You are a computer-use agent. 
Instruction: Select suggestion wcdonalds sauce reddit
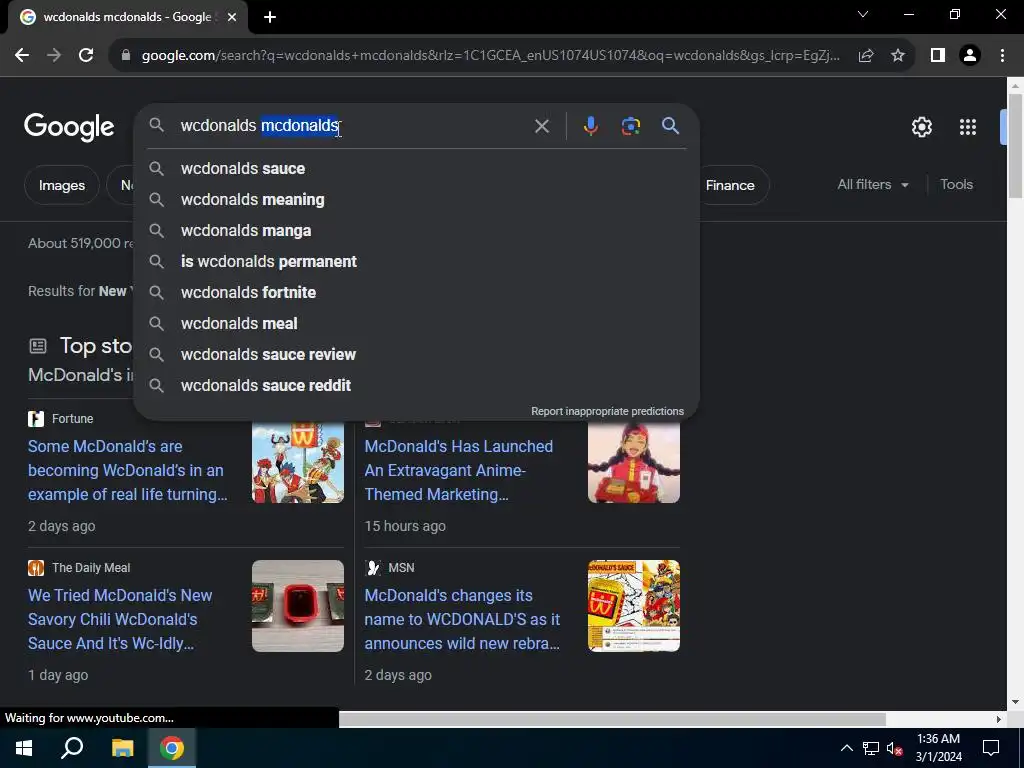click(x=417, y=385)
